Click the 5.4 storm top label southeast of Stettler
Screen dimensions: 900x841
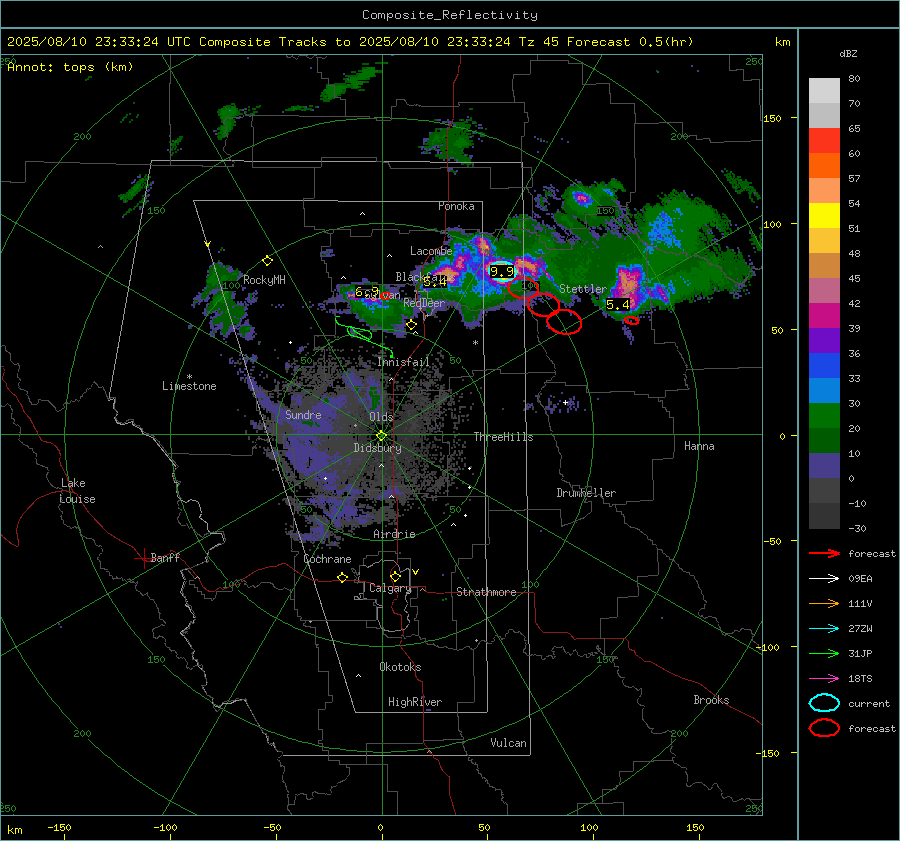(x=618, y=305)
